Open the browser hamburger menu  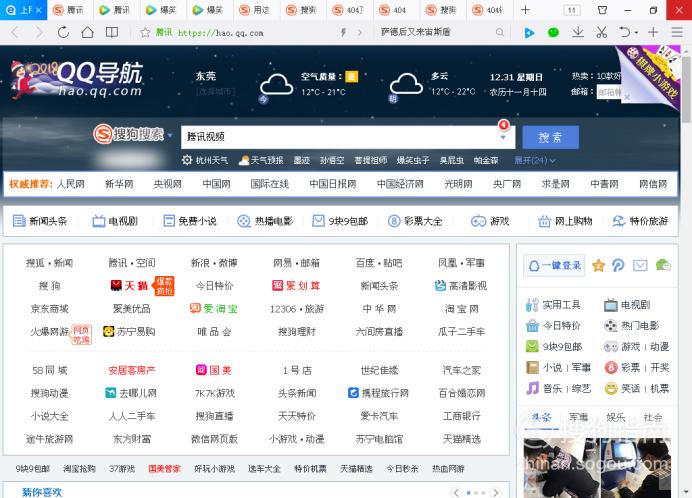(x=677, y=32)
